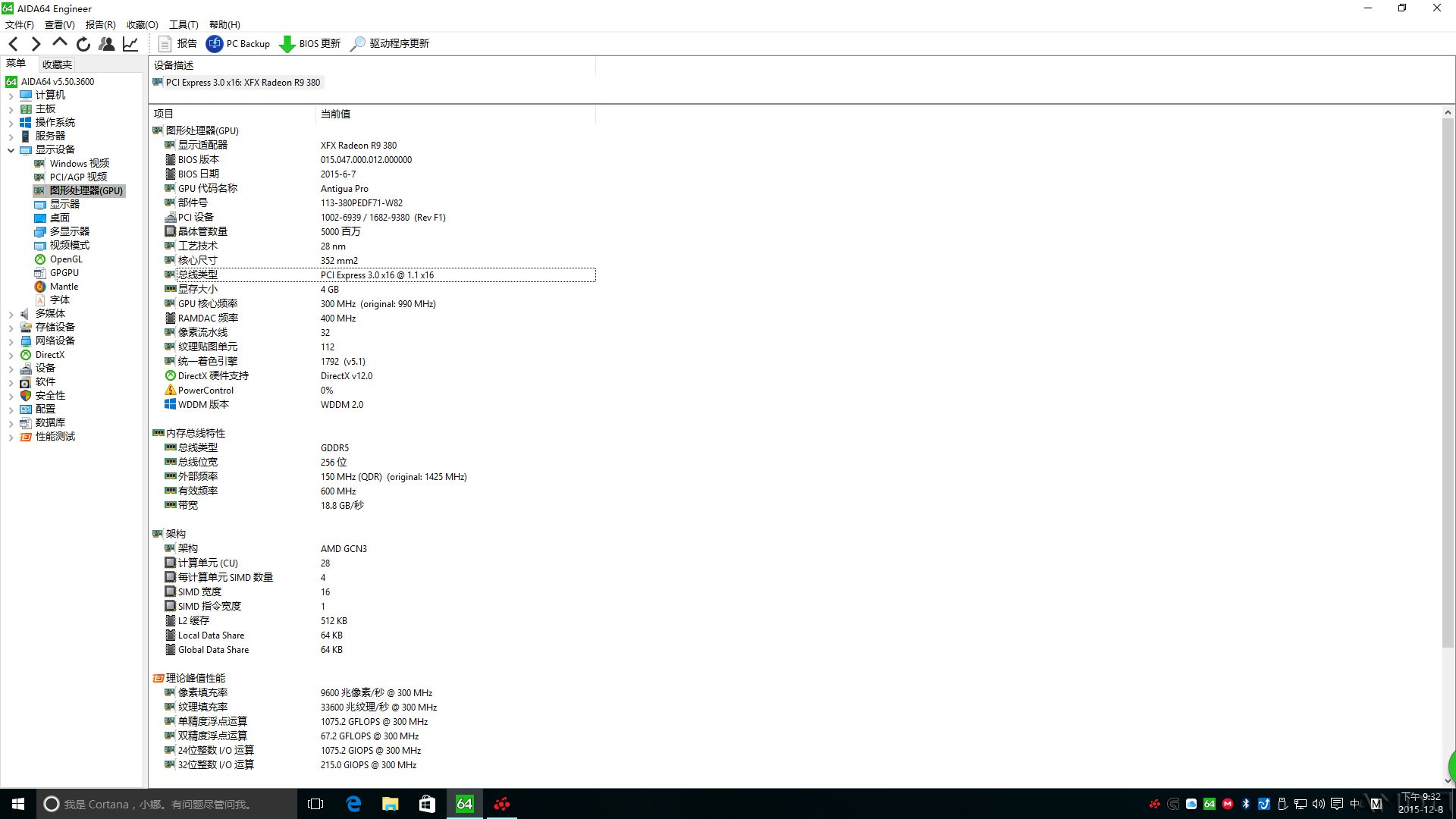The height and width of the screenshot is (819, 1456).
Task: Open the 工具(T) menu
Action: tap(184, 24)
